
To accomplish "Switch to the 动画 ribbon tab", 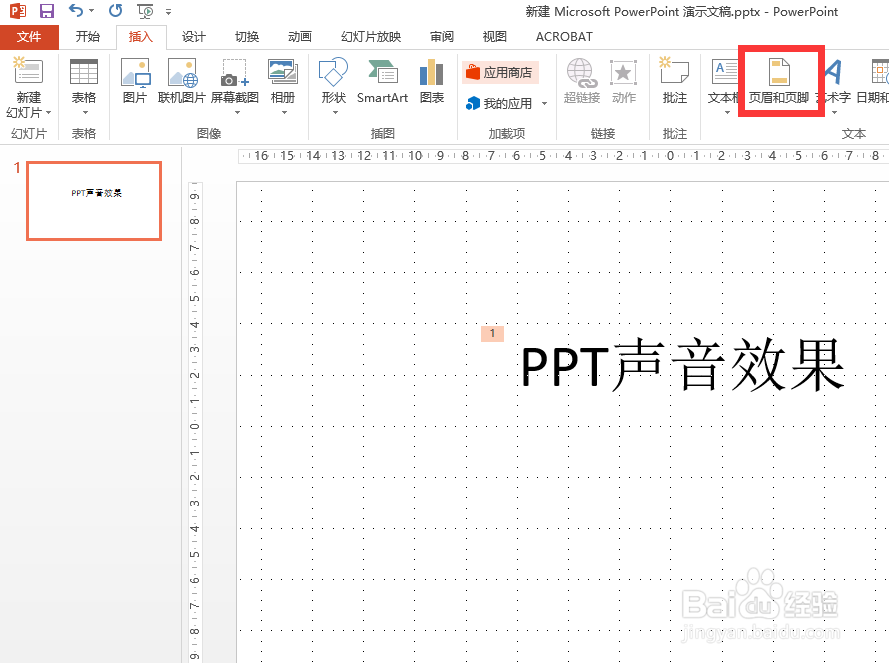I will pos(299,37).
